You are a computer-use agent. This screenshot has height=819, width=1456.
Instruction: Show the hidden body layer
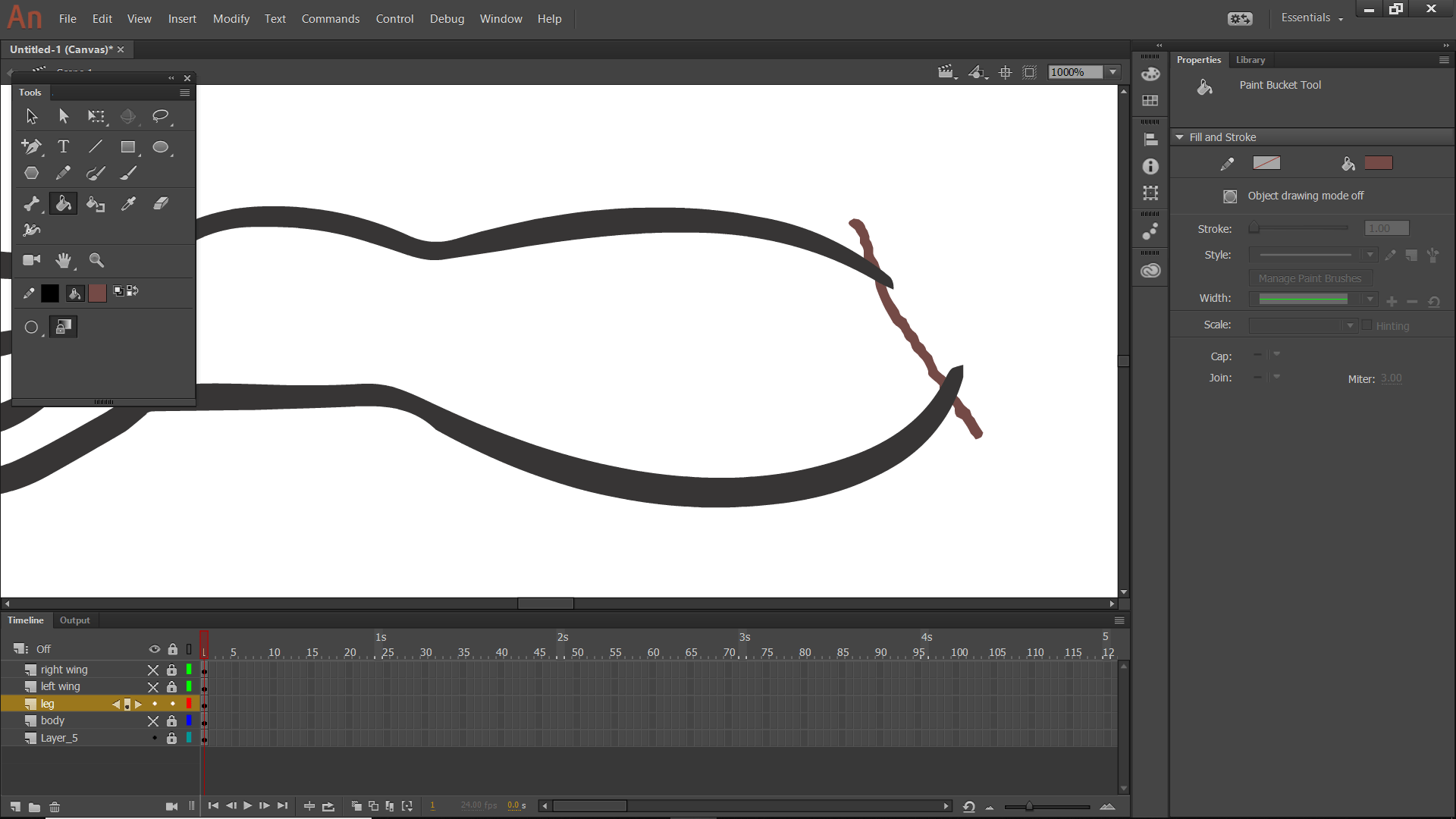153,720
